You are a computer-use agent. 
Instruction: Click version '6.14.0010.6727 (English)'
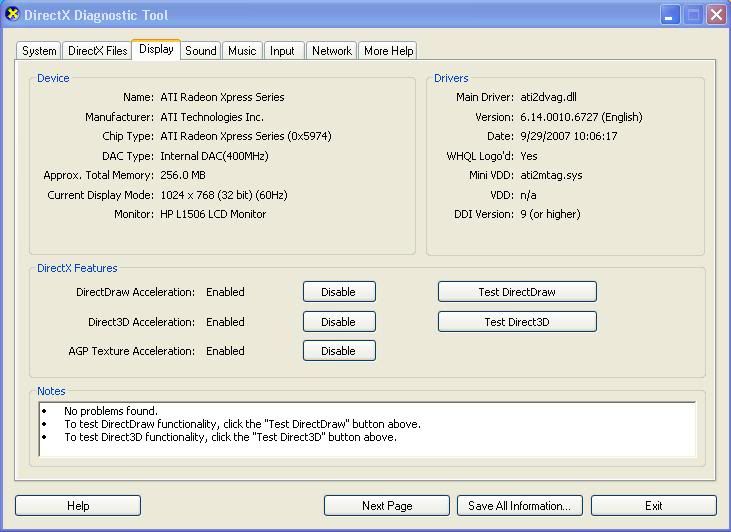click(x=581, y=117)
